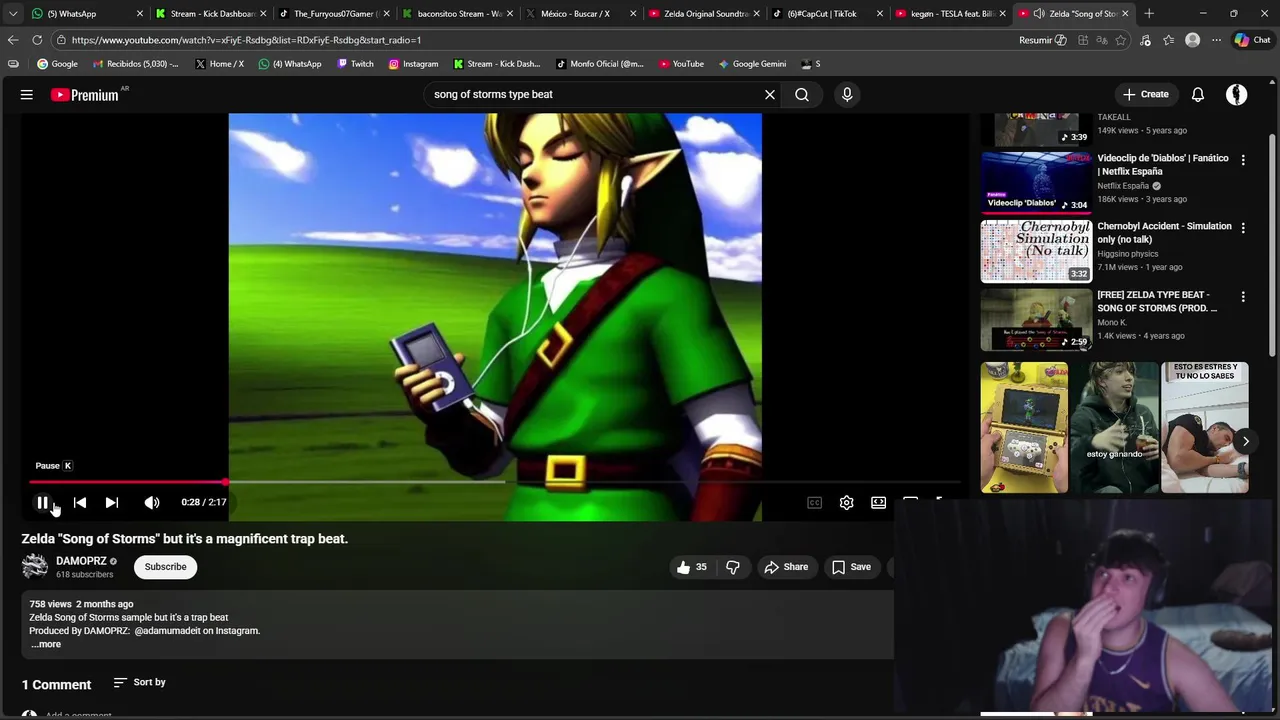
Task: Open the tab search dropdown arrow
Action: 12,14
